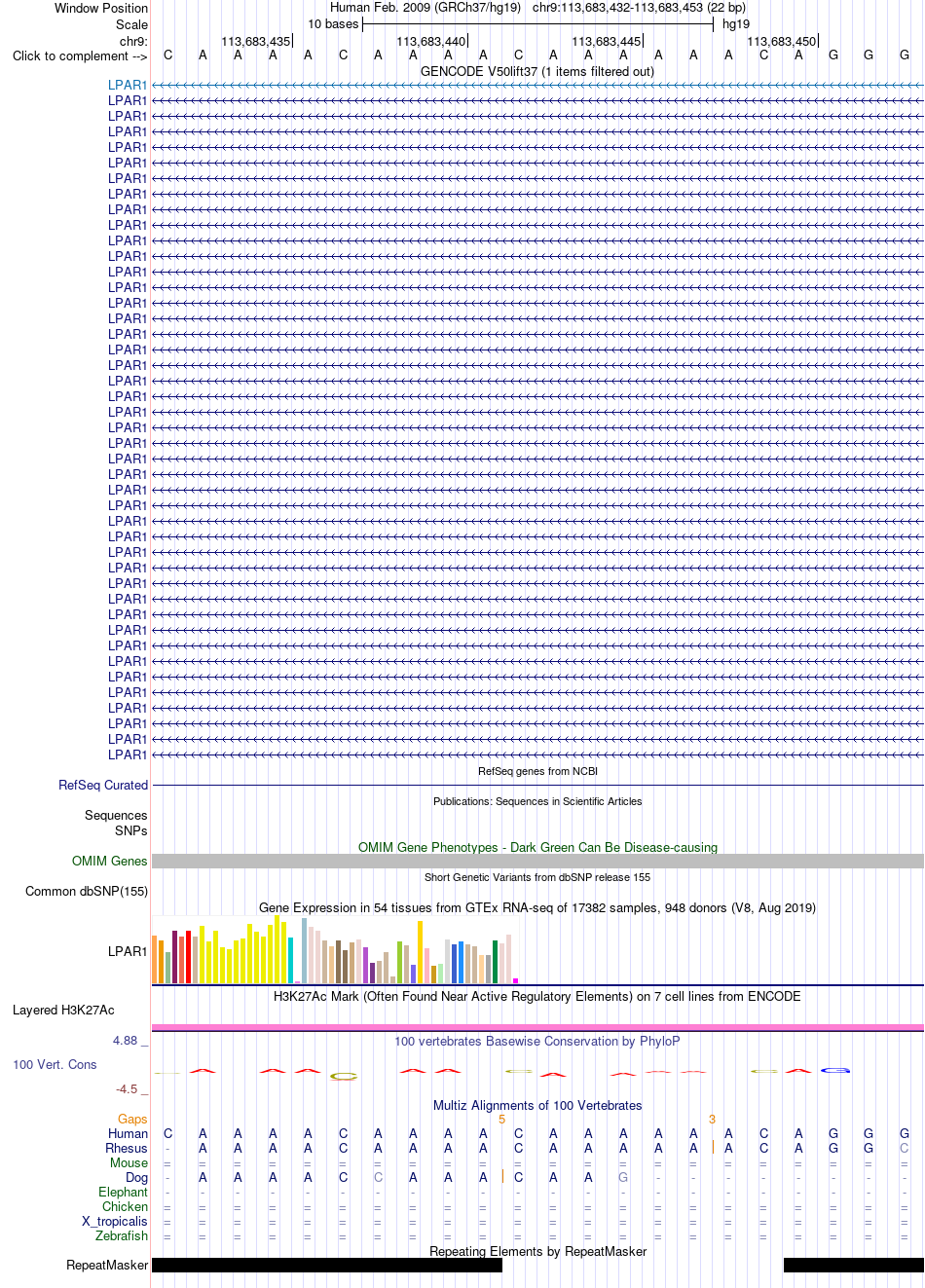This screenshot has height=1288, width=925.
Task: Click the orange gap number 5
Action: point(502,1119)
